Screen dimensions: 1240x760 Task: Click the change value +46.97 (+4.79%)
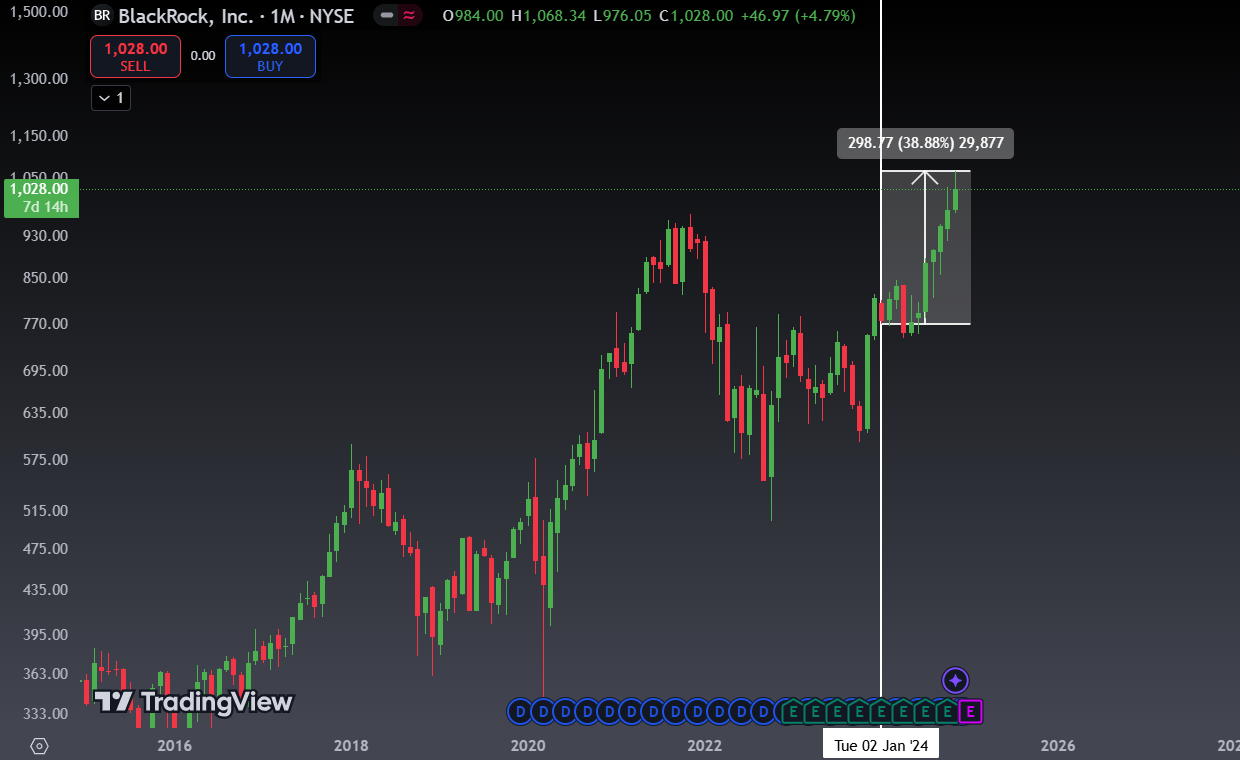(797, 15)
